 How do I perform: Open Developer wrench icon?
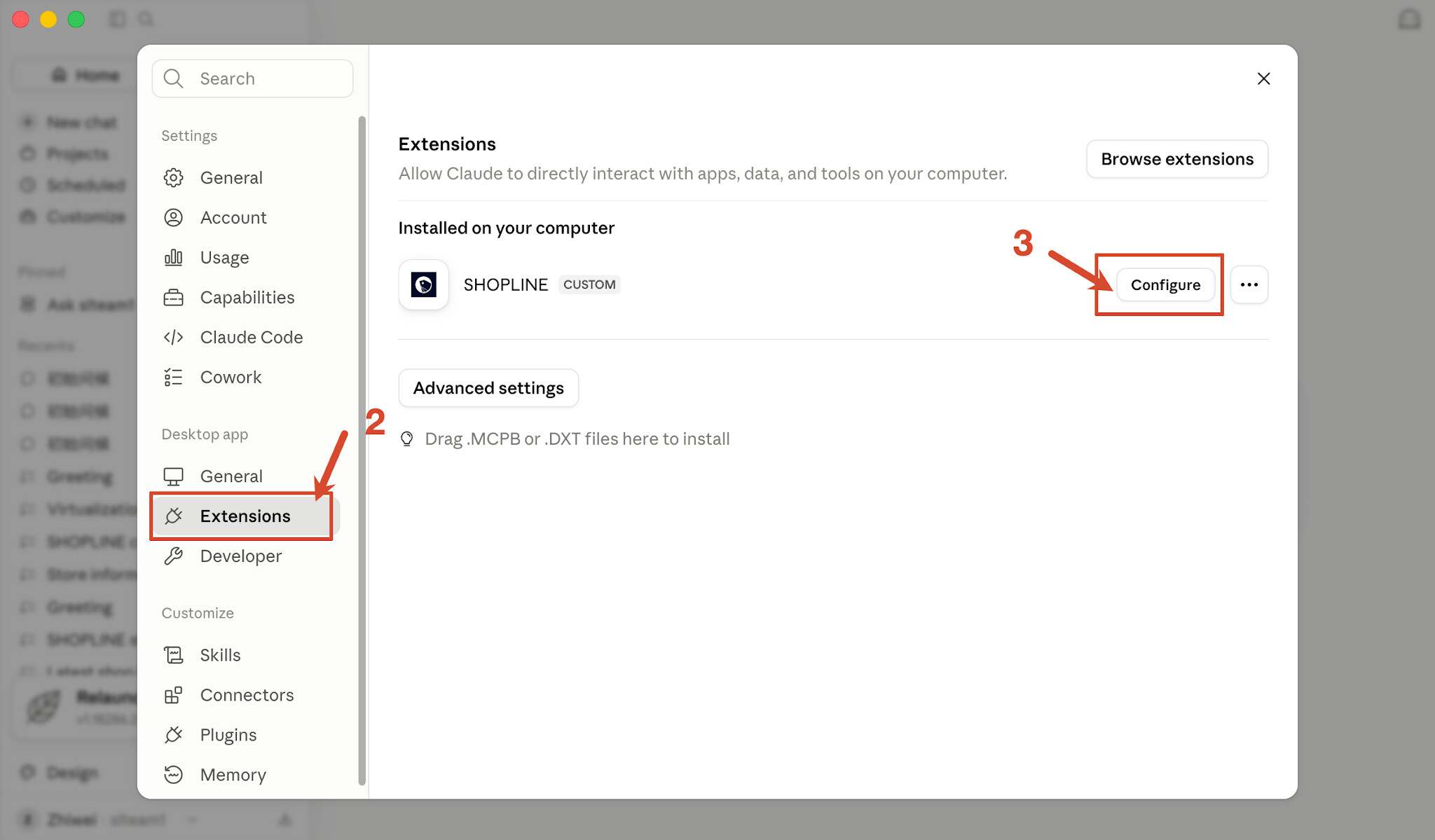[x=173, y=556]
